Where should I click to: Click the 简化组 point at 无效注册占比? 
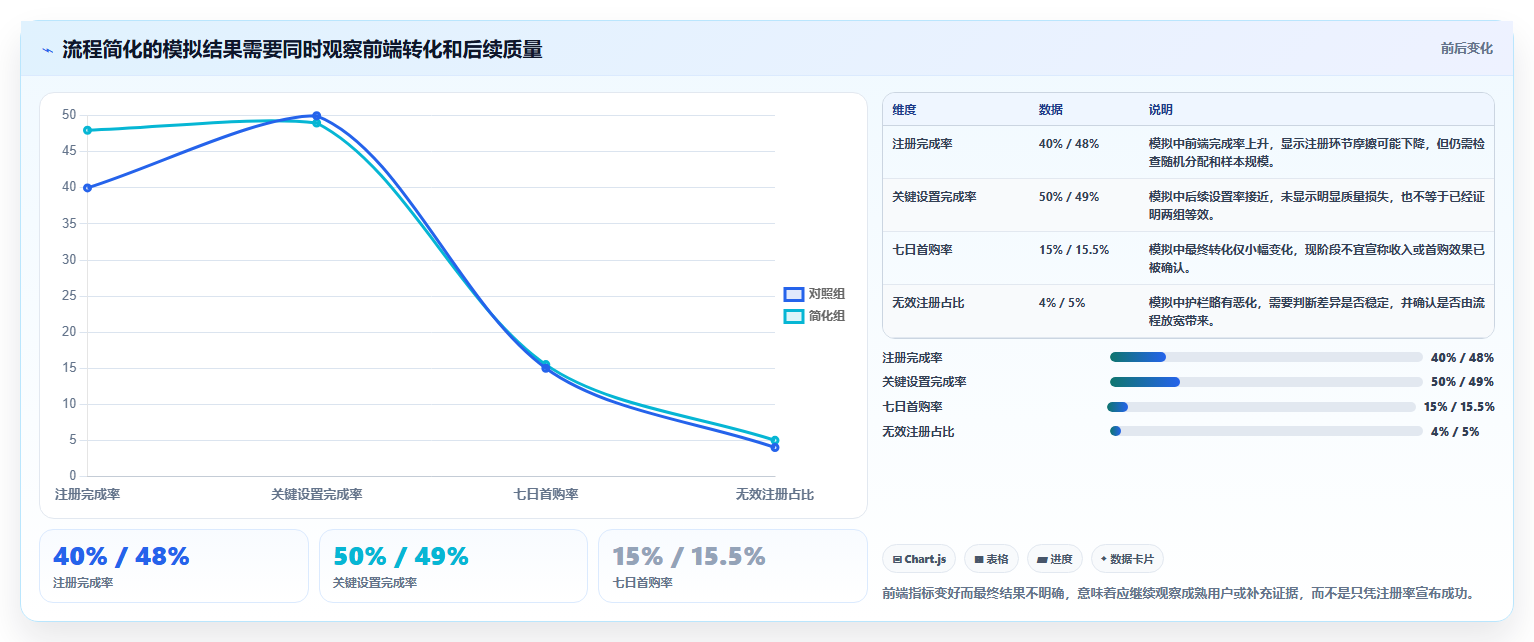(x=775, y=440)
